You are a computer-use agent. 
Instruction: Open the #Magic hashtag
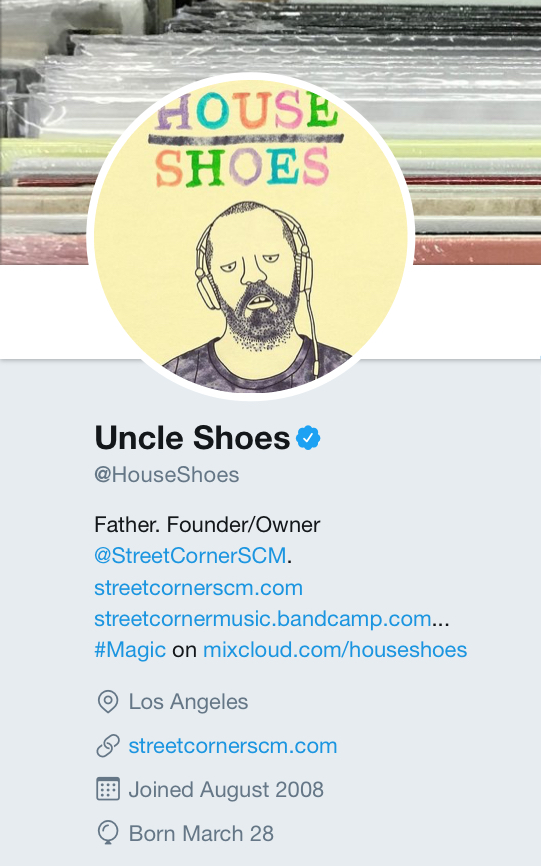click(130, 650)
